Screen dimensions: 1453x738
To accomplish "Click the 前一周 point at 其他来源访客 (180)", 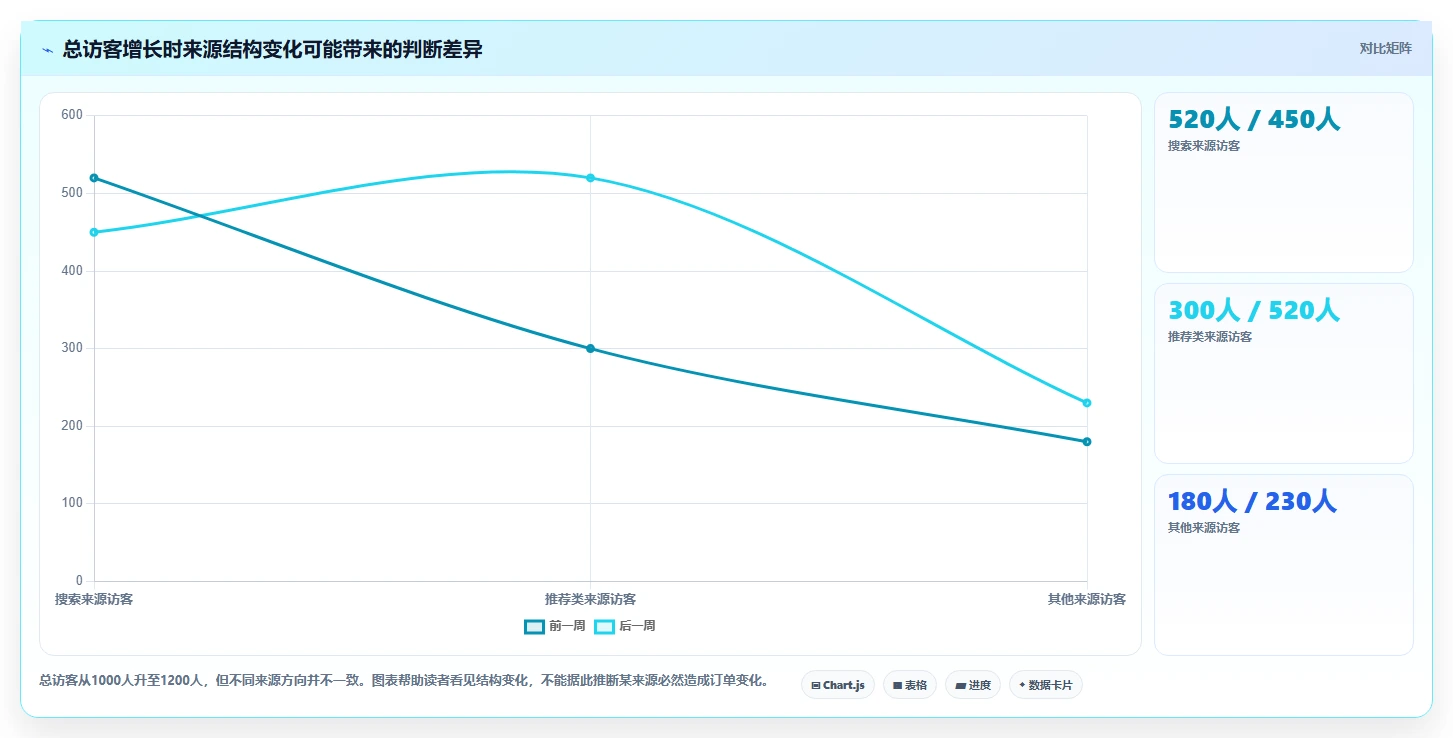I will pos(1087,441).
